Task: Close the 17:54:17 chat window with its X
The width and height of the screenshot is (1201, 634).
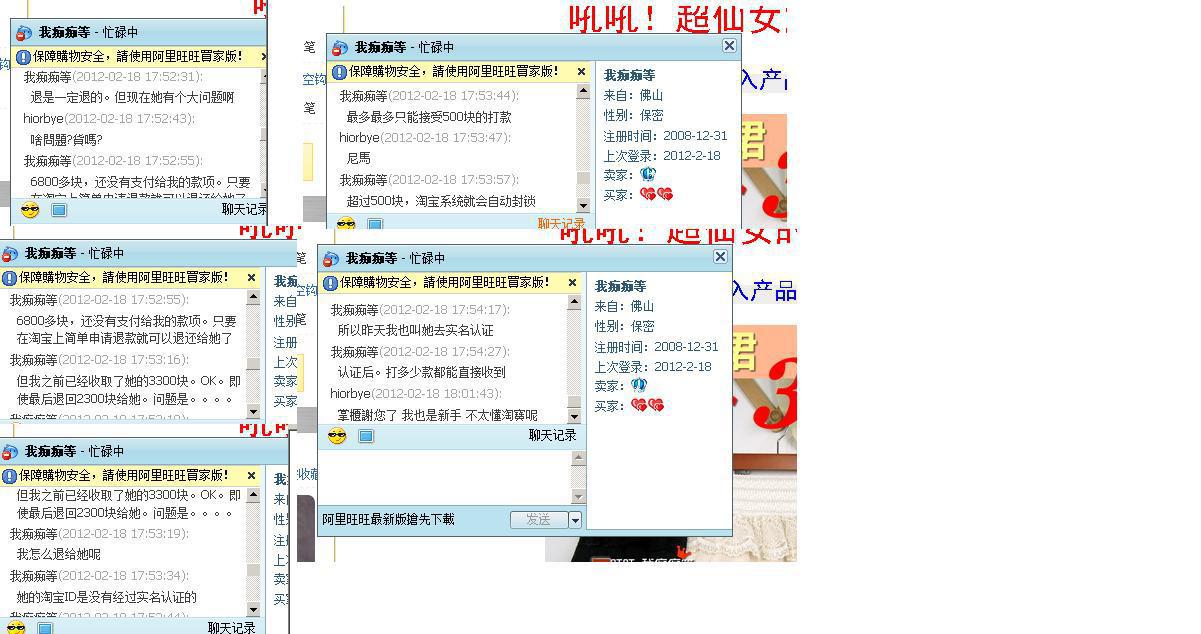Action: [720, 257]
